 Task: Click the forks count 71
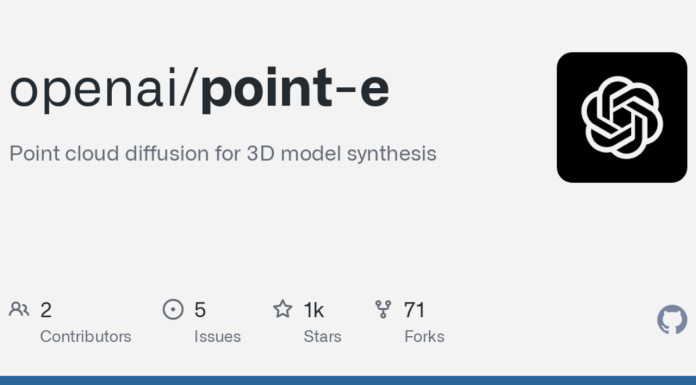415,310
